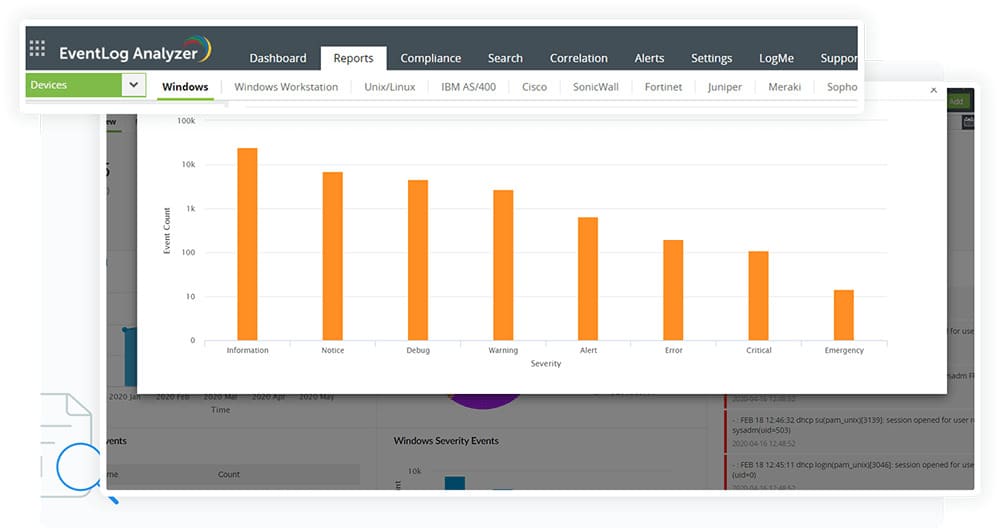Select the Windows device category
The image size is (1000, 528).
(x=185, y=87)
